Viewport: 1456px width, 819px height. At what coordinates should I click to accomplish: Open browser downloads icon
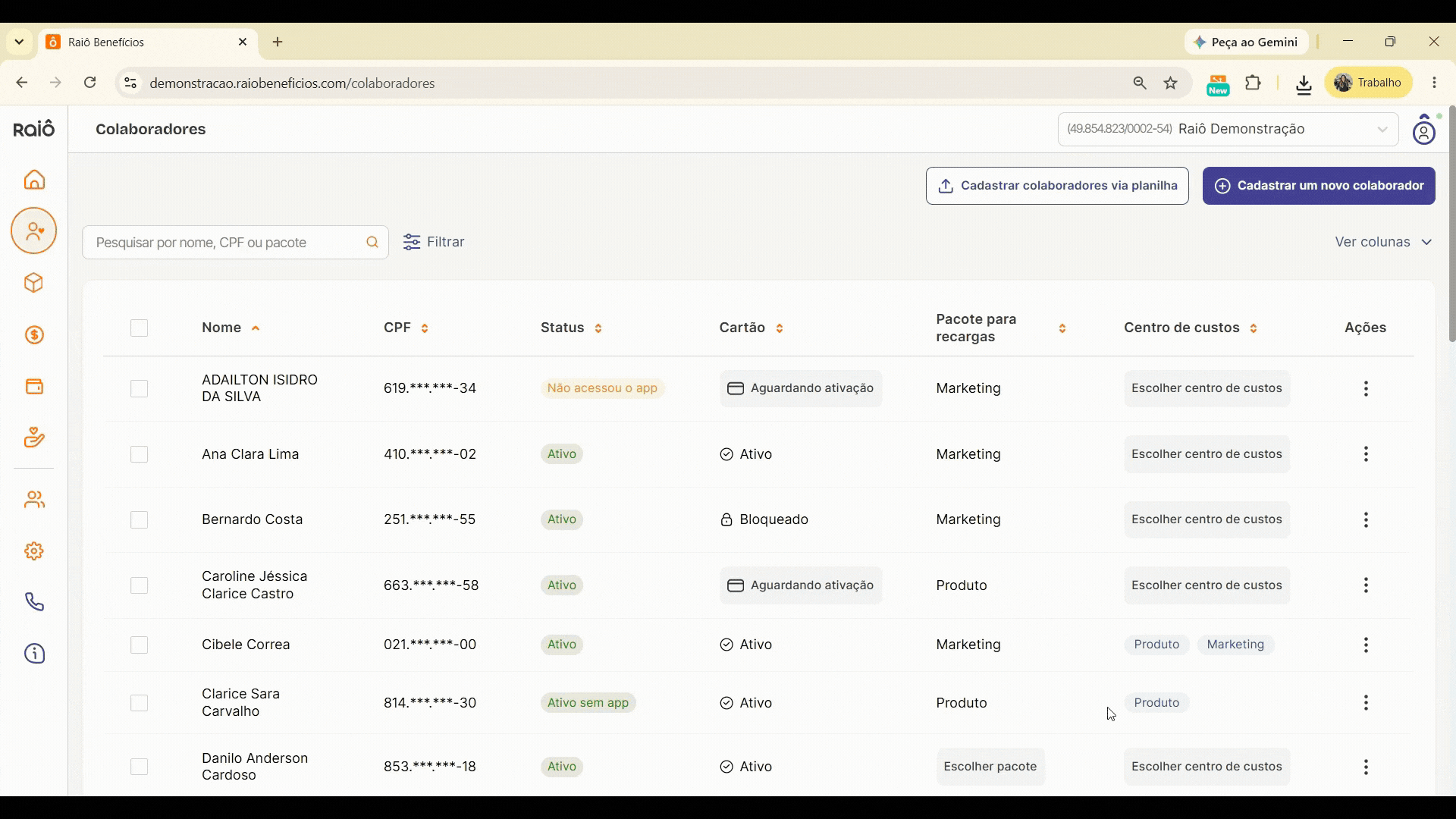[1304, 84]
